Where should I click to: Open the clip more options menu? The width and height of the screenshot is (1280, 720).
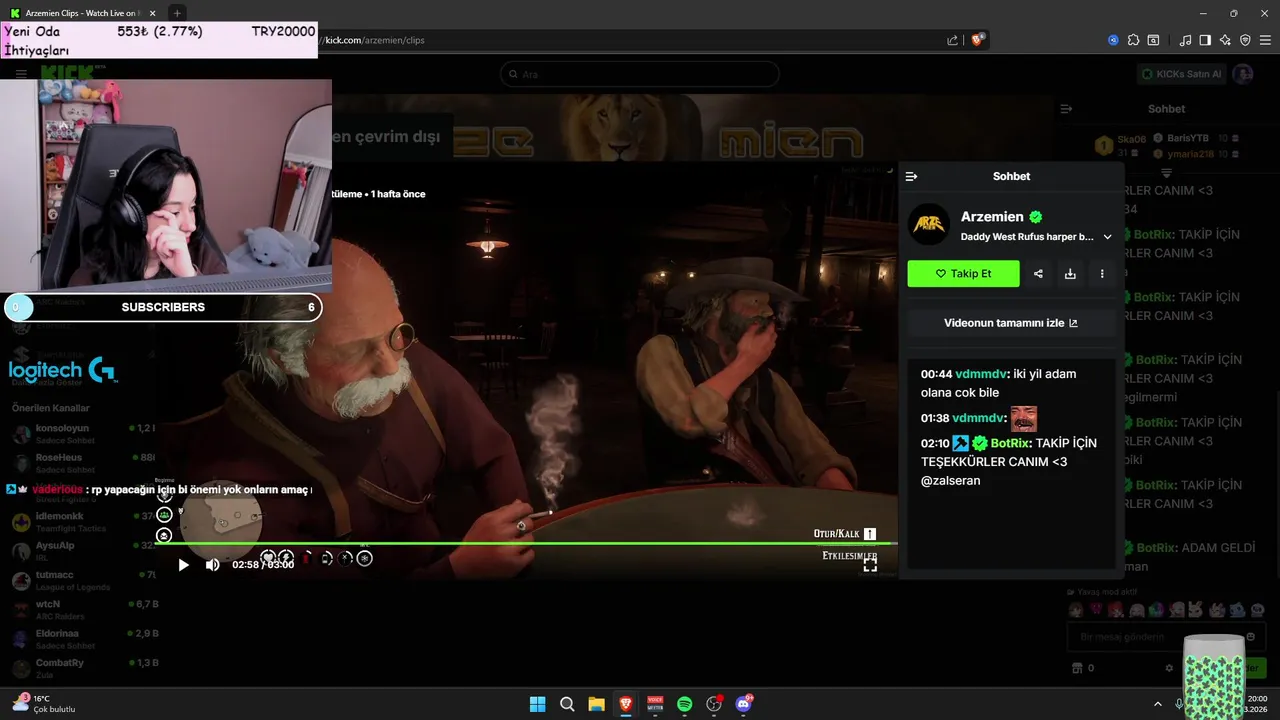pos(1102,274)
